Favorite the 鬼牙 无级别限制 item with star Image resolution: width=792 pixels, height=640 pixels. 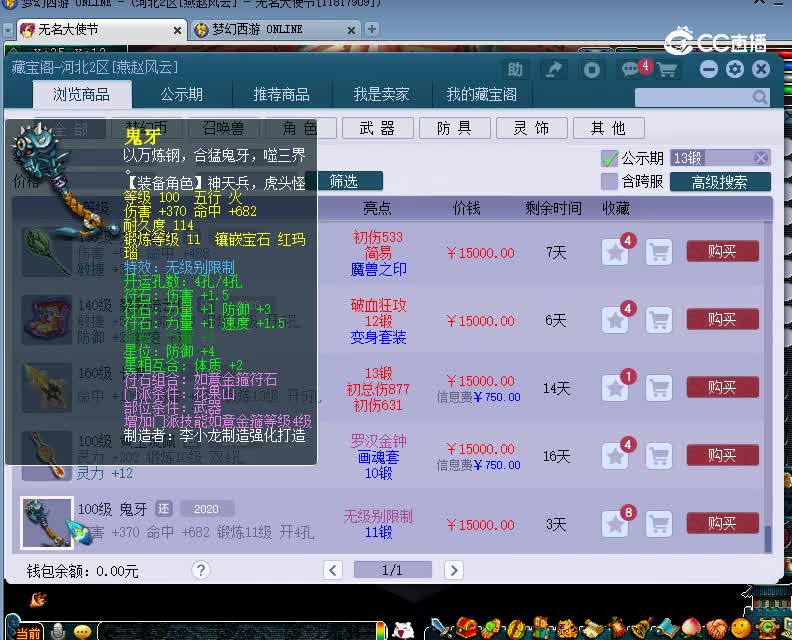point(615,524)
